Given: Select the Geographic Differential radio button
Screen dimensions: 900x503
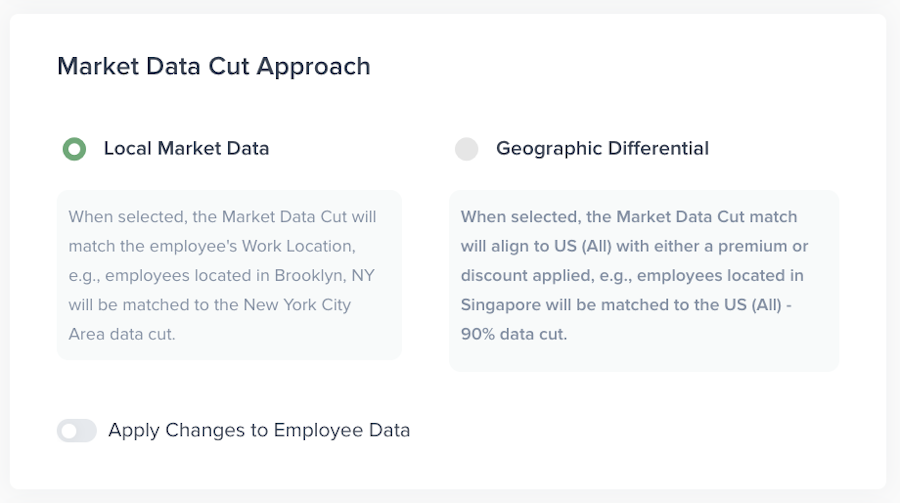Looking at the screenshot, I should [466, 149].
